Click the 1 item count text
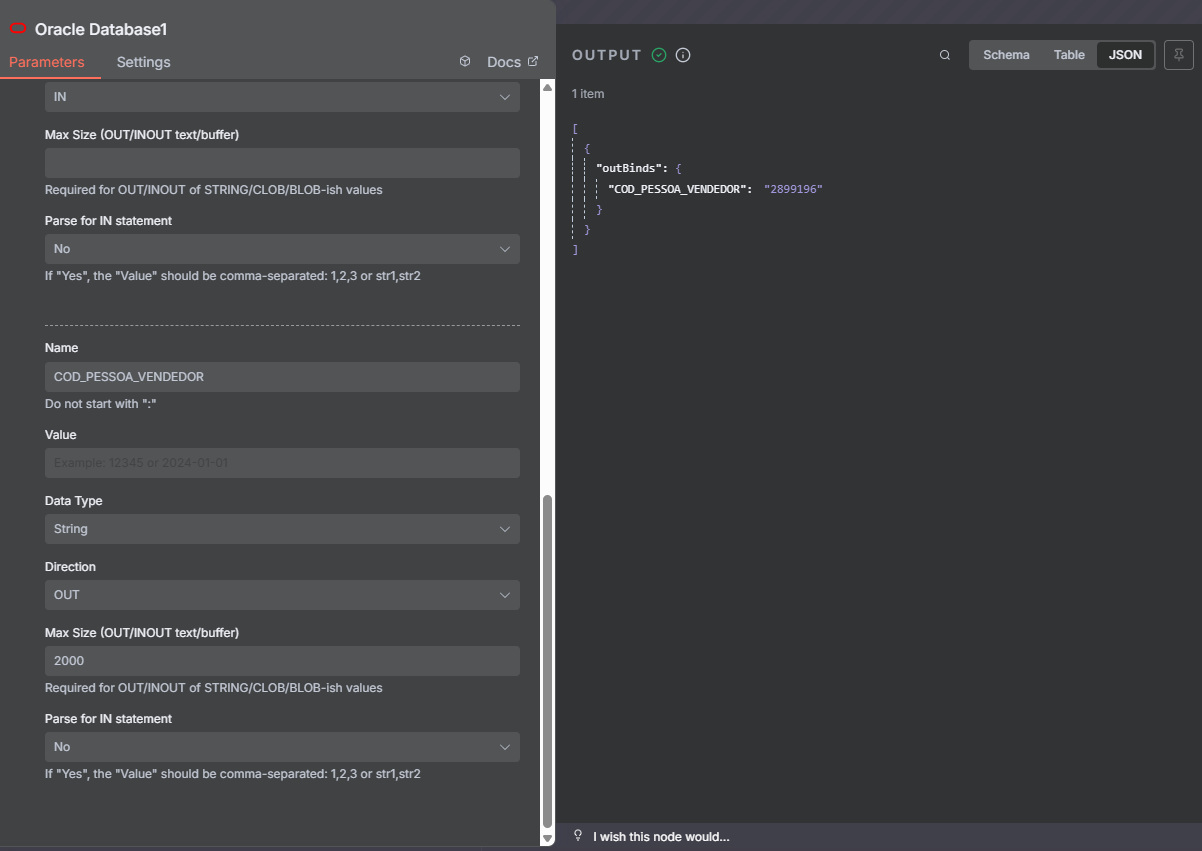 click(x=588, y=94)
